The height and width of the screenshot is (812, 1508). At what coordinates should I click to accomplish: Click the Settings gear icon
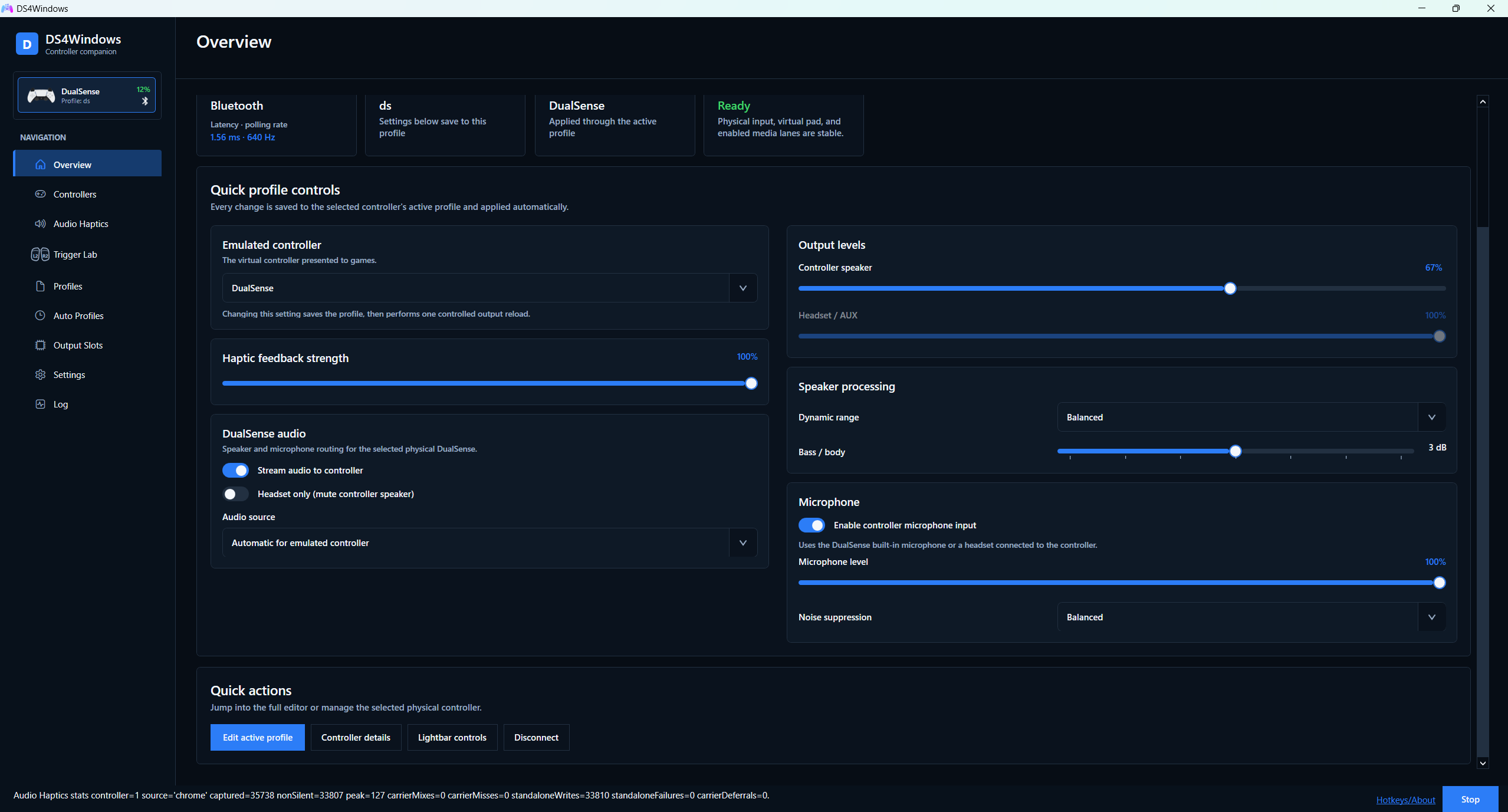point(40,374)
